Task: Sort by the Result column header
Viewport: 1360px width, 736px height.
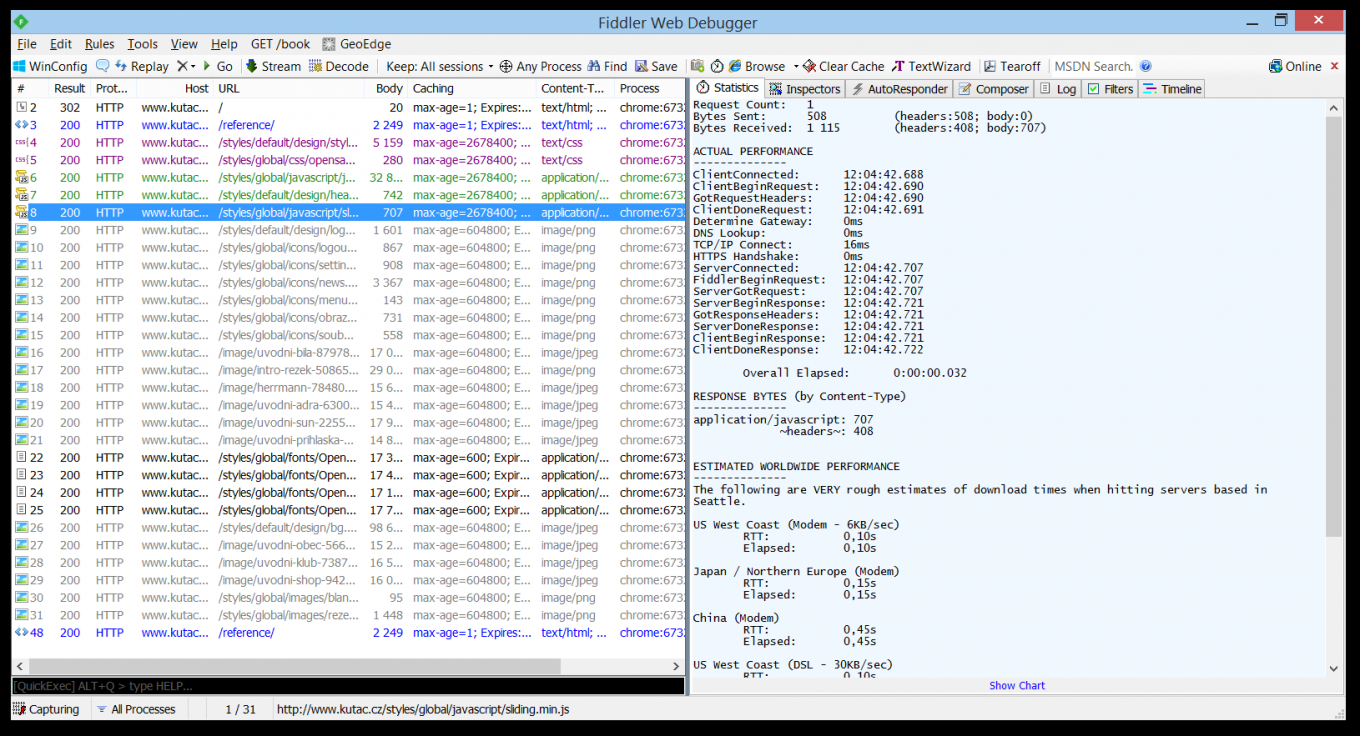Action: (70, 89)
